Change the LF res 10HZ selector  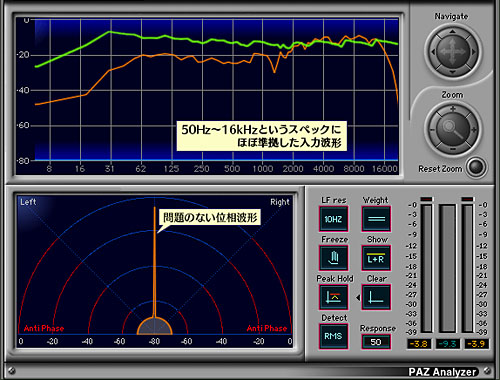tap(334, 219)
